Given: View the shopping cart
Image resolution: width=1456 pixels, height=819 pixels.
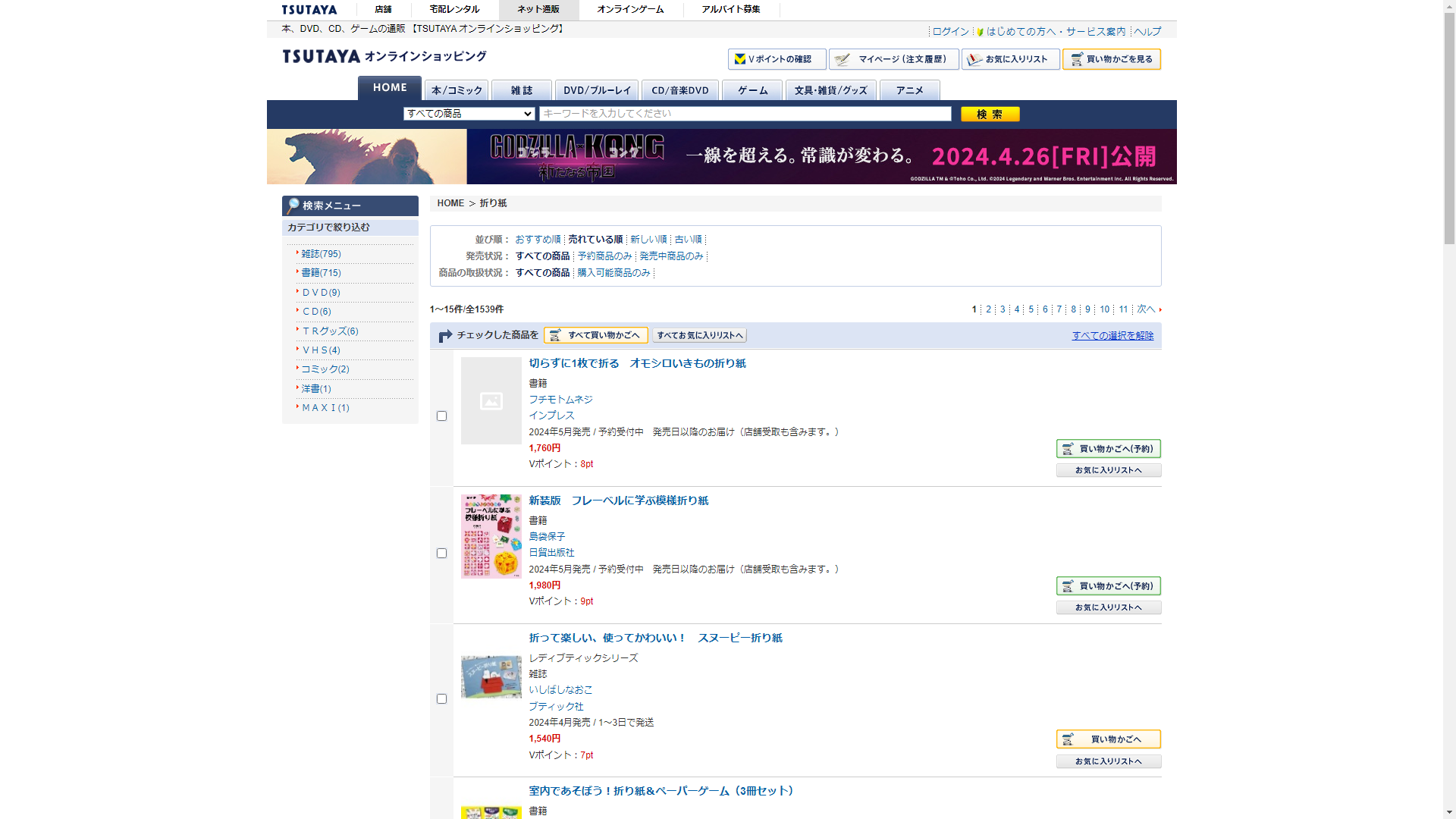Looking at the screenshot, I should 1112,59.
